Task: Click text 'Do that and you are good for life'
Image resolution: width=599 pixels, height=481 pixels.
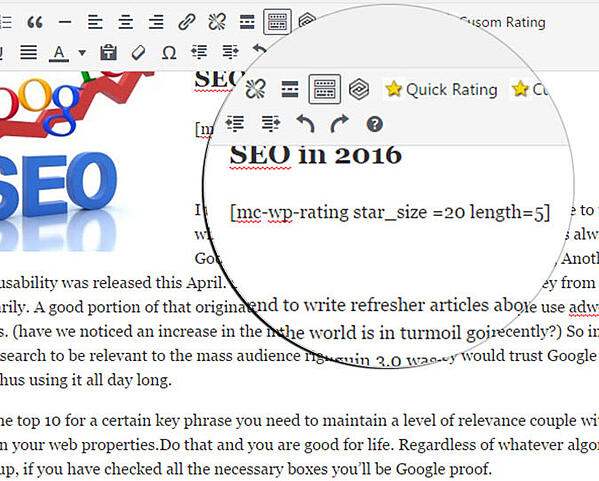Action: tap(276, 445)
